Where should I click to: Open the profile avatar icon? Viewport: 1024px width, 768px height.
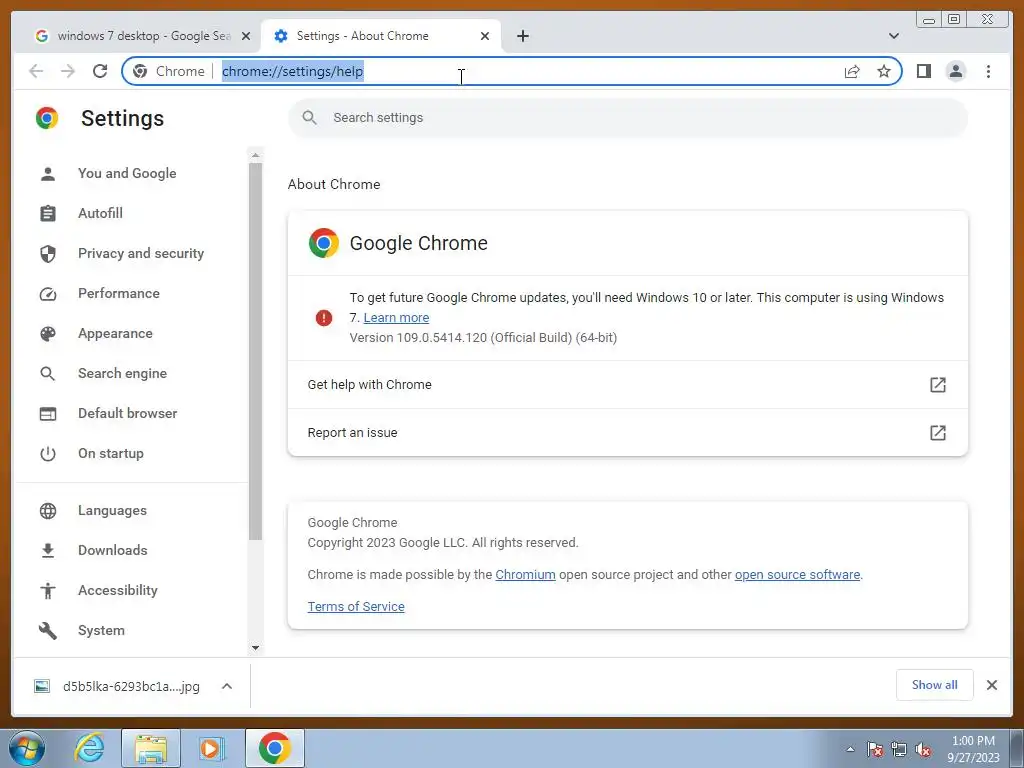pyautogui.click(x=955, y=71)
